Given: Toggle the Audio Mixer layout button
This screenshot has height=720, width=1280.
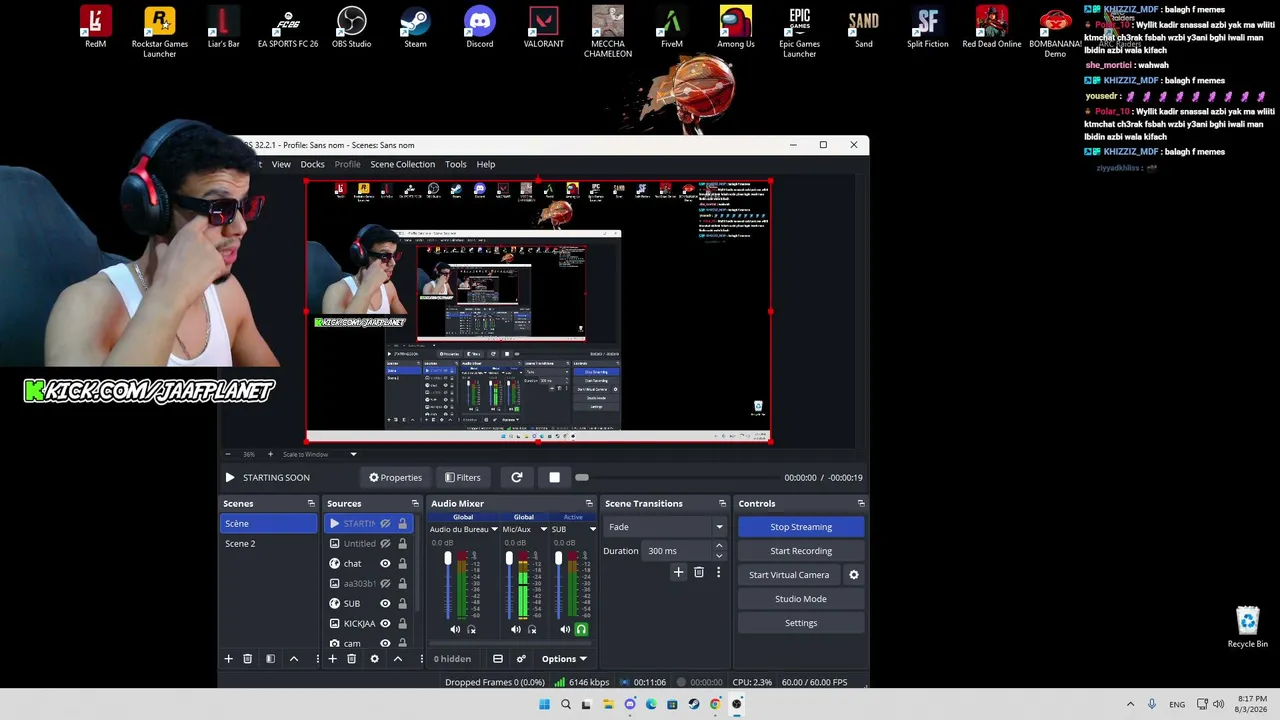Looking at the screenshot, I should pos(498,659).
